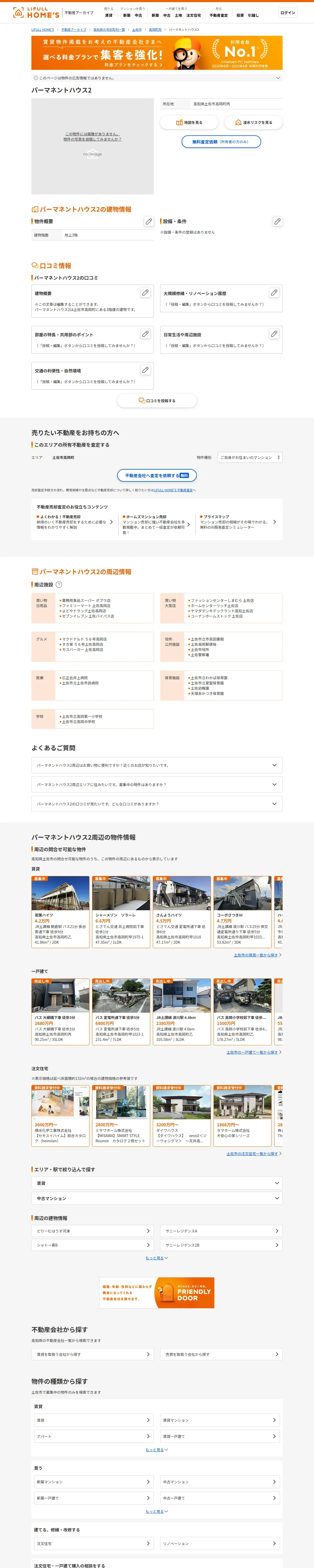Image resolution: width=314 pixels, height=1568 pixels.
Task: Expand FAQ about 周辺エリアに住みたい
Action: 157,785
